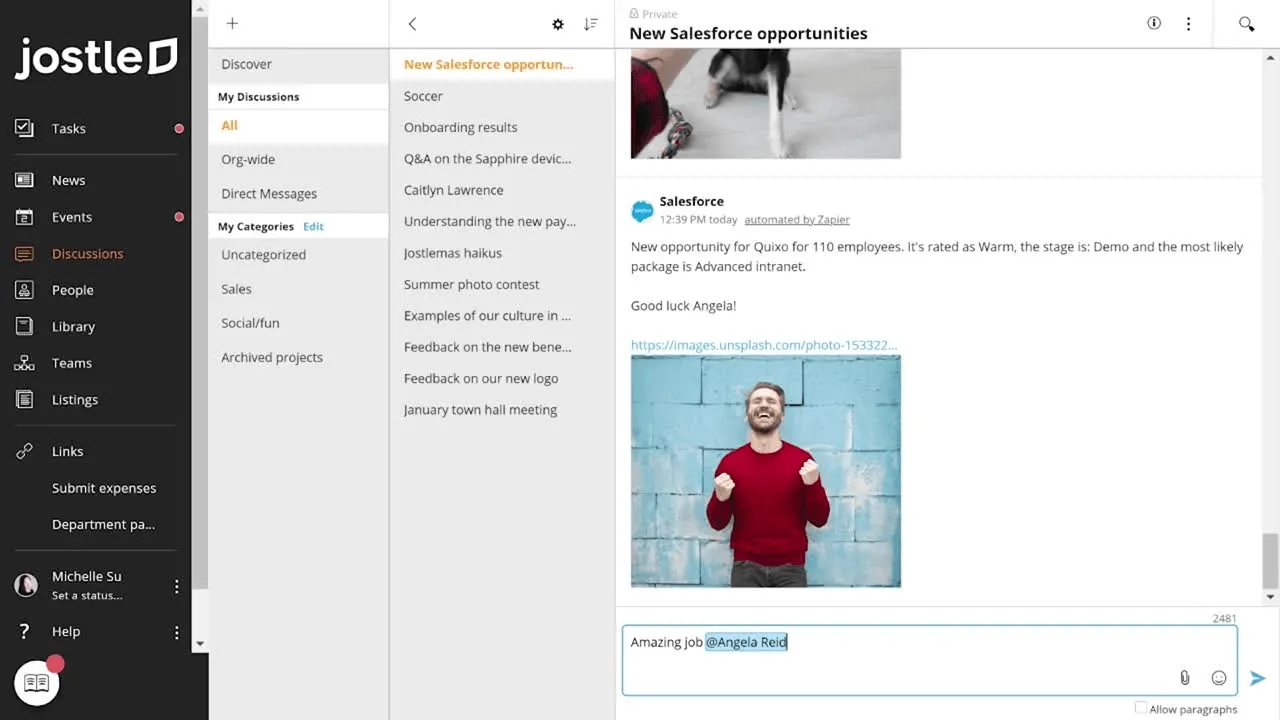The height and width of the screenshot is (720, 1280).
Task: Click the plus icon to add discussion
Action: coord(232,23)
